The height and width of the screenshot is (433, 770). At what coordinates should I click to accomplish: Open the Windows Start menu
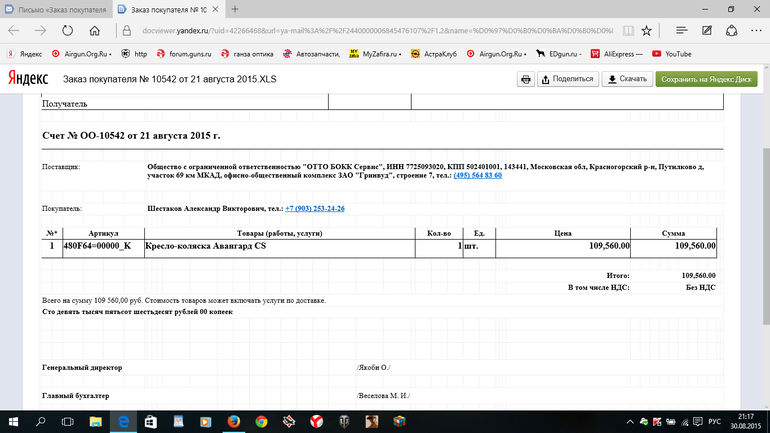pos(14,421)
